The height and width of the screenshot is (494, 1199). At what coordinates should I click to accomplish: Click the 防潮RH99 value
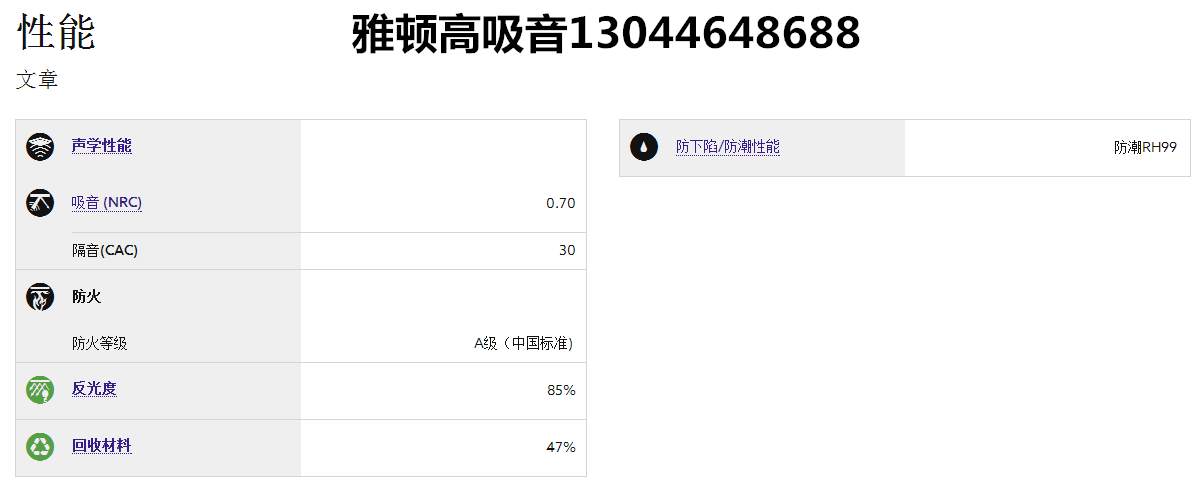click(x=1145, y=147)
